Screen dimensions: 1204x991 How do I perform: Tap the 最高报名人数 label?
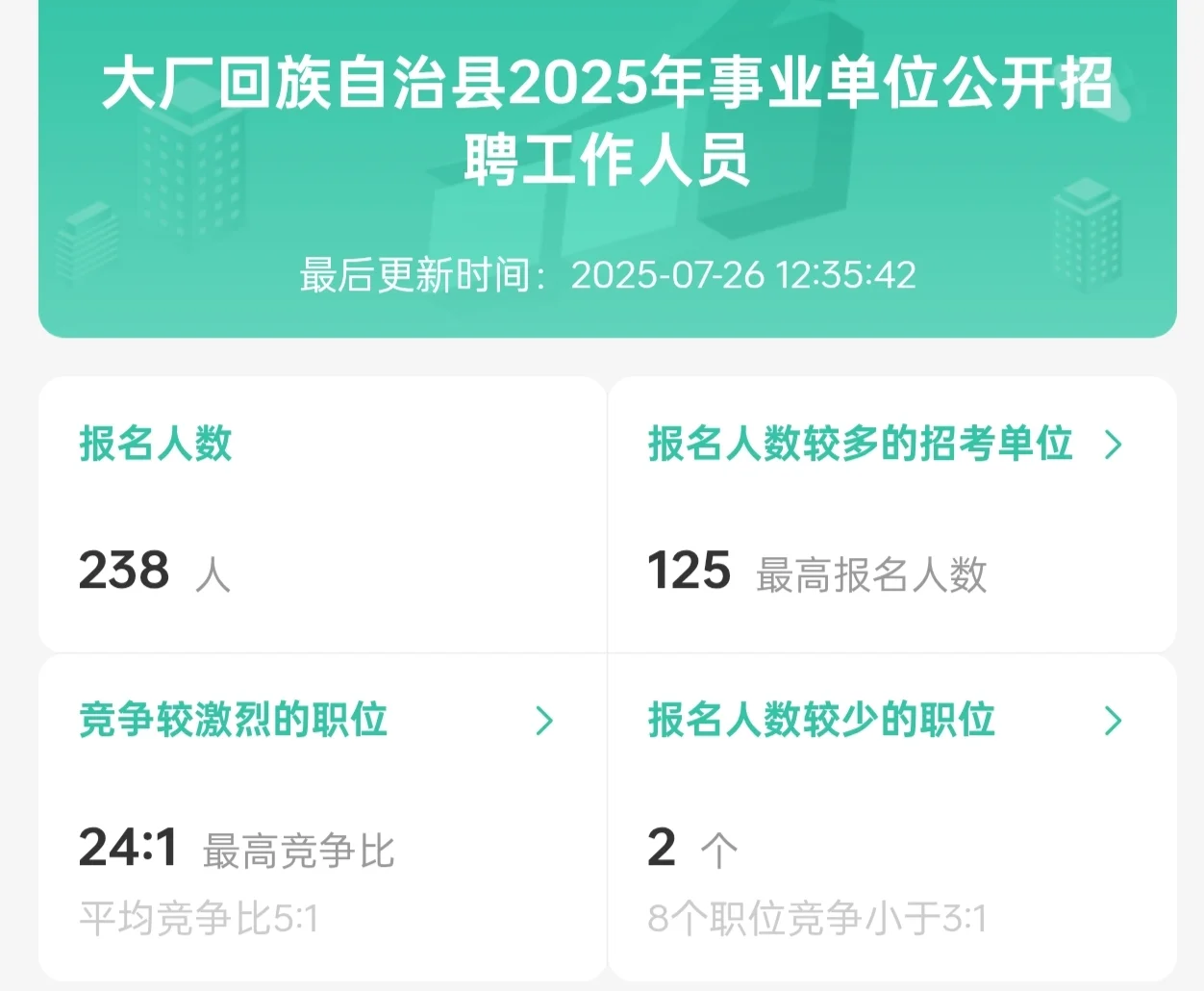872,574
